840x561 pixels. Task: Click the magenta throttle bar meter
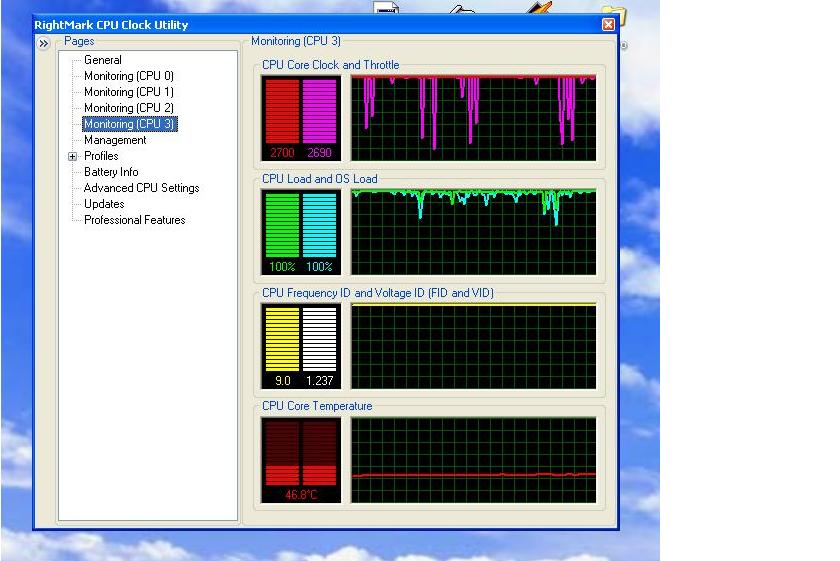[x=319, y=111]
